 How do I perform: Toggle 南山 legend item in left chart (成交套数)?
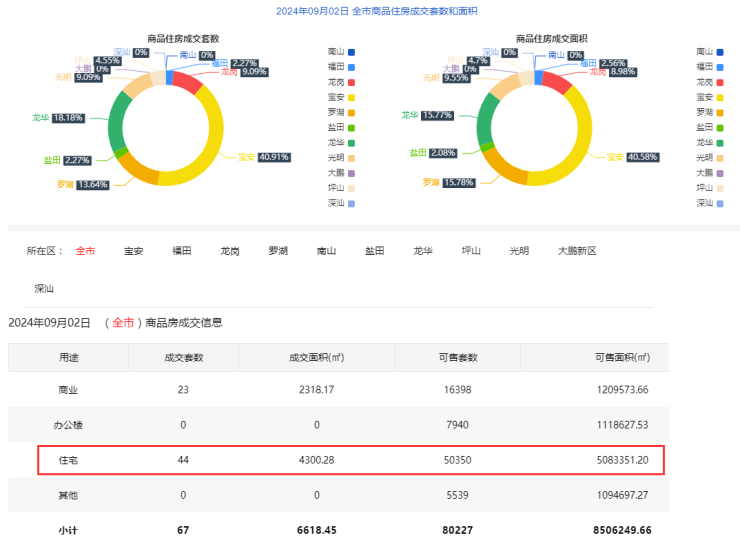[x=341, y=51]
